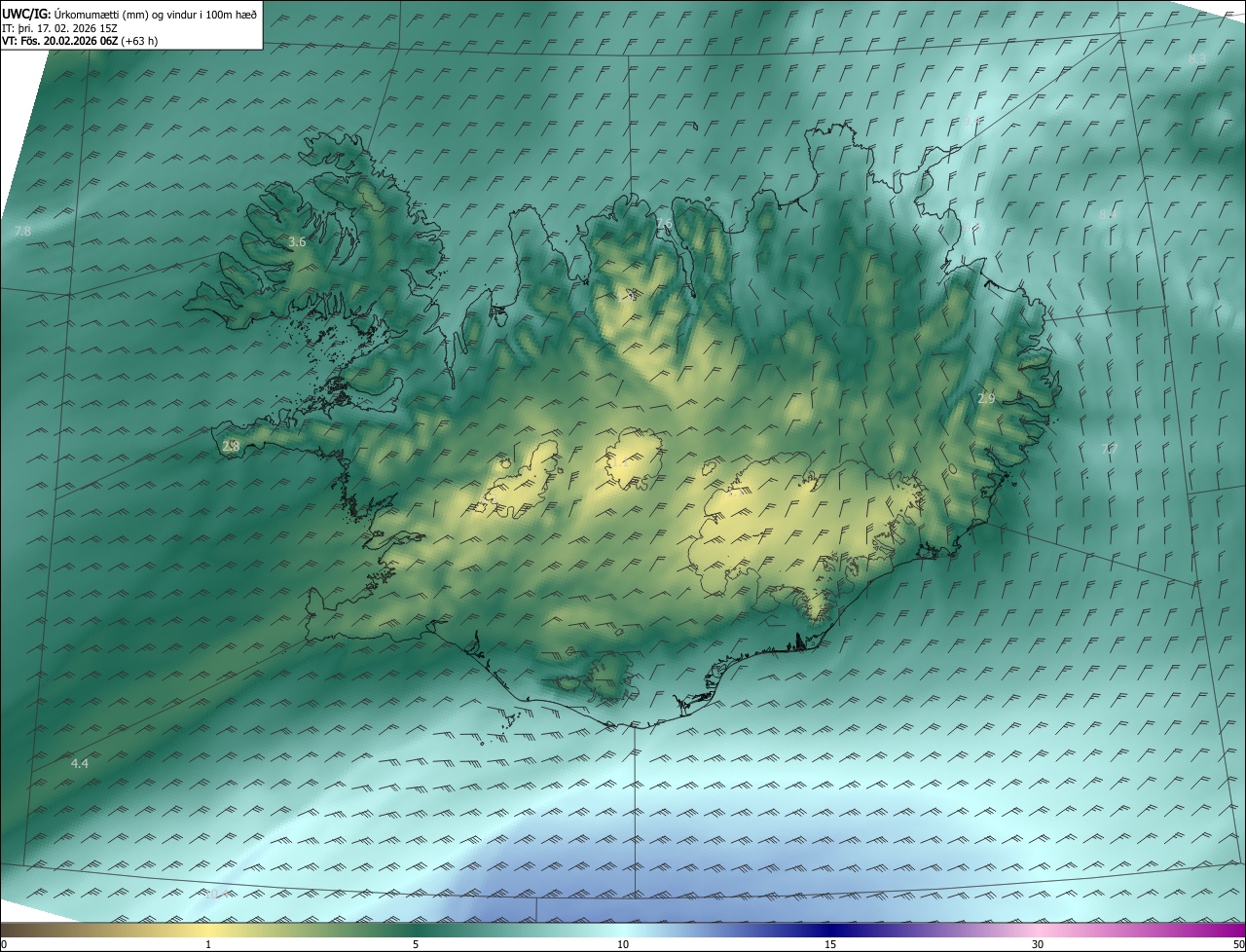Click the '2.8' value on the western peninsula
The height and width of the screenshot is (952, 1246).
(231, 446)
